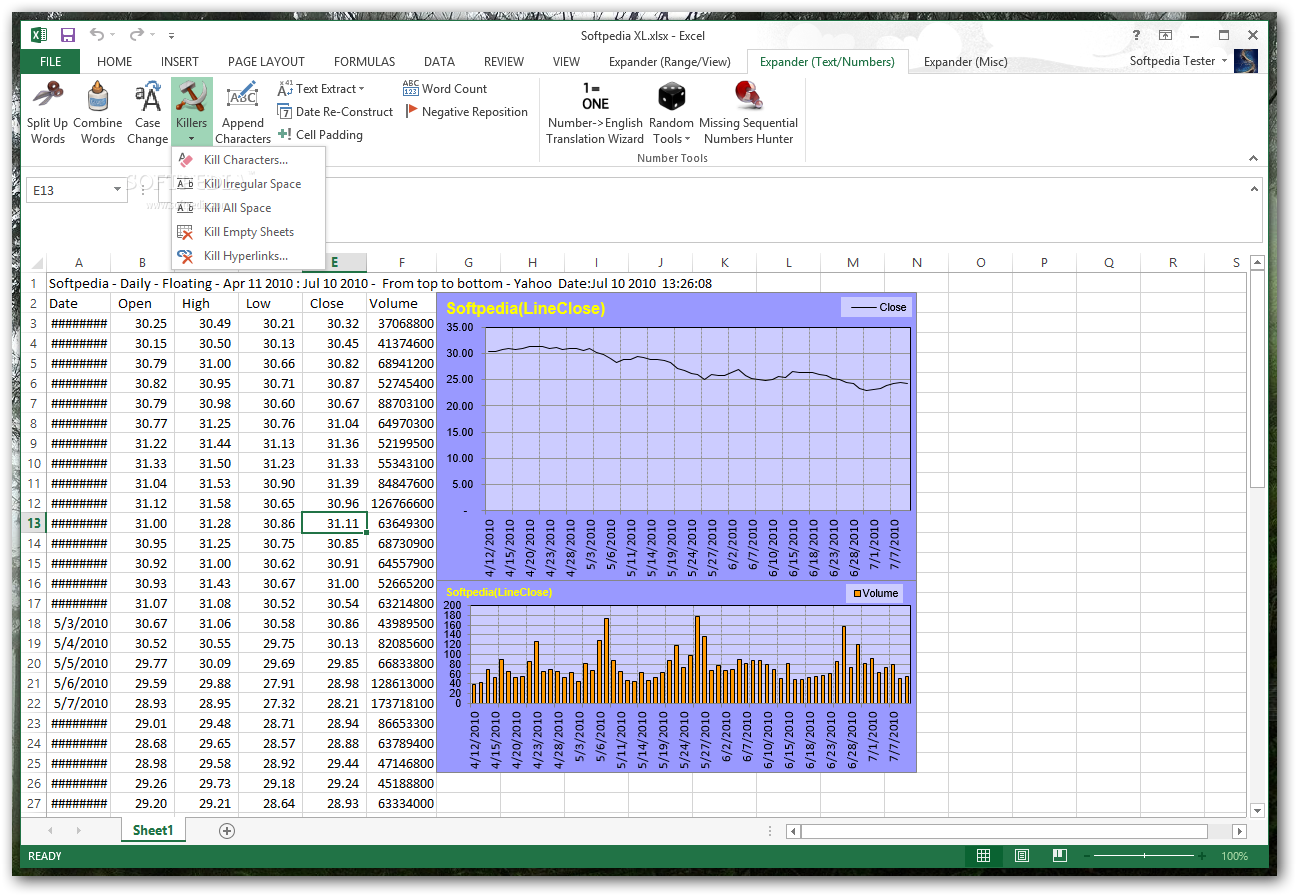This screenshot has height=896, width=1297.
Task: Switch to the REVIEW tab
Action: pos(504,61)
